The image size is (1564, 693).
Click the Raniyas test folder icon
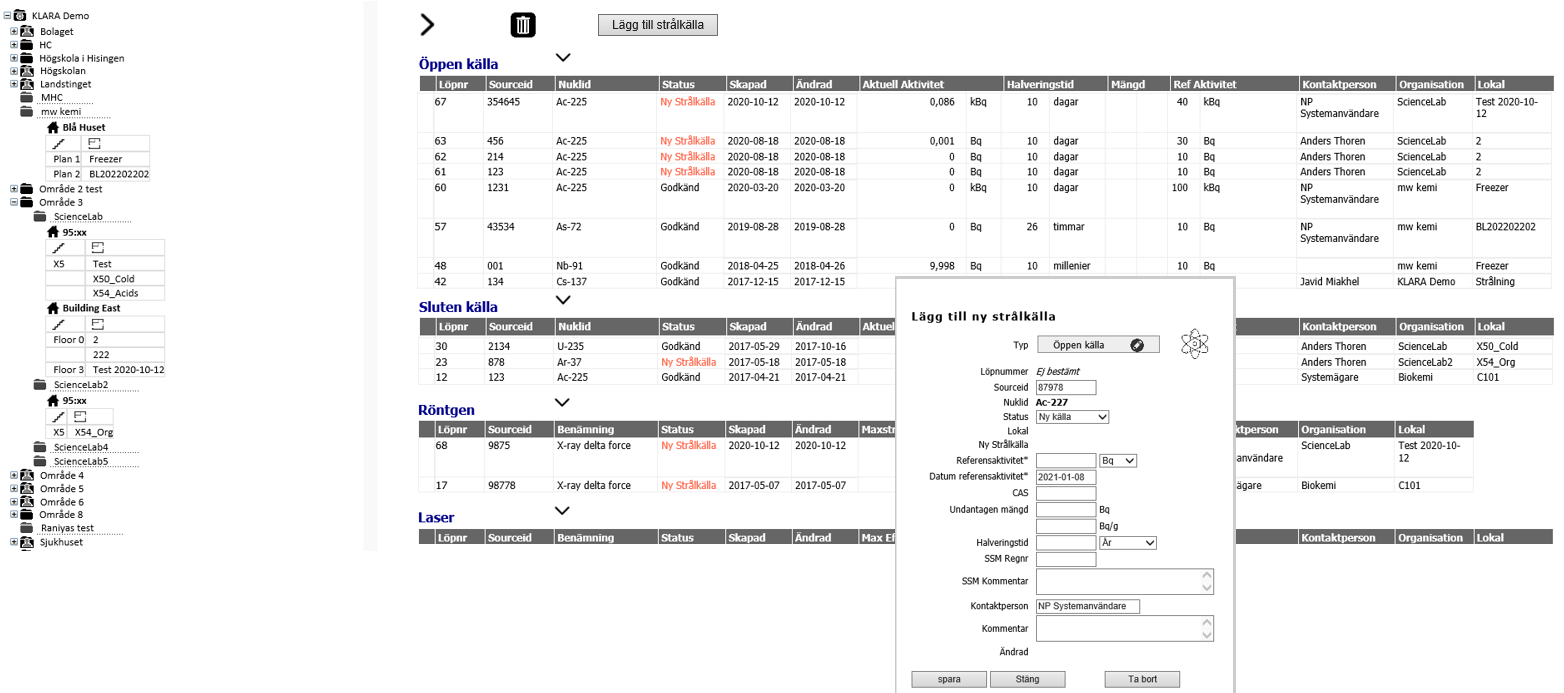click(27, 527)
